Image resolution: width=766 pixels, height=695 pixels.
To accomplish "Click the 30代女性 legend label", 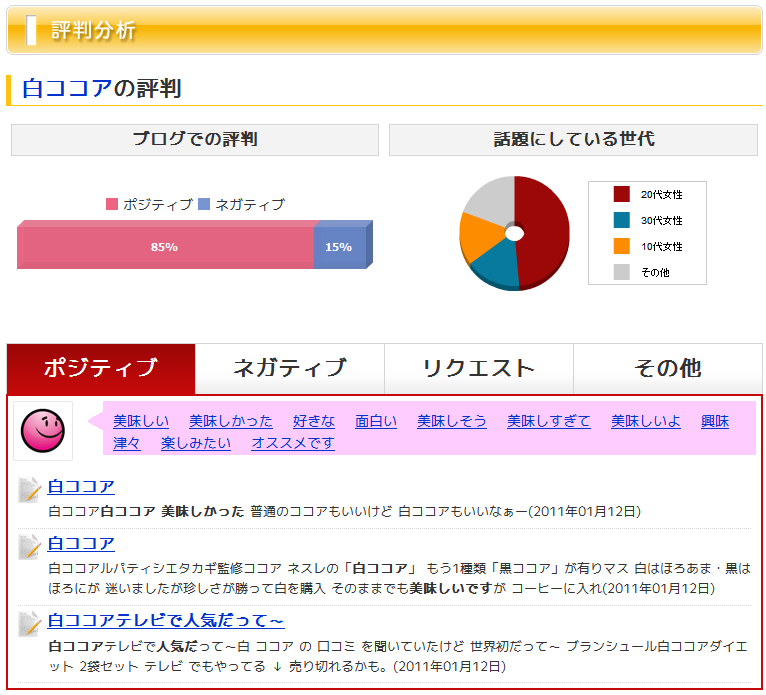I will [661, 220].
